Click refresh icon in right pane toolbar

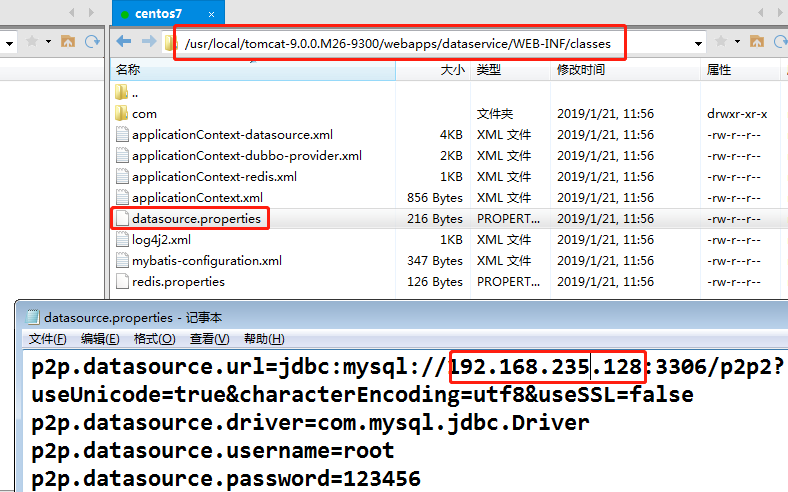[778, 42]
